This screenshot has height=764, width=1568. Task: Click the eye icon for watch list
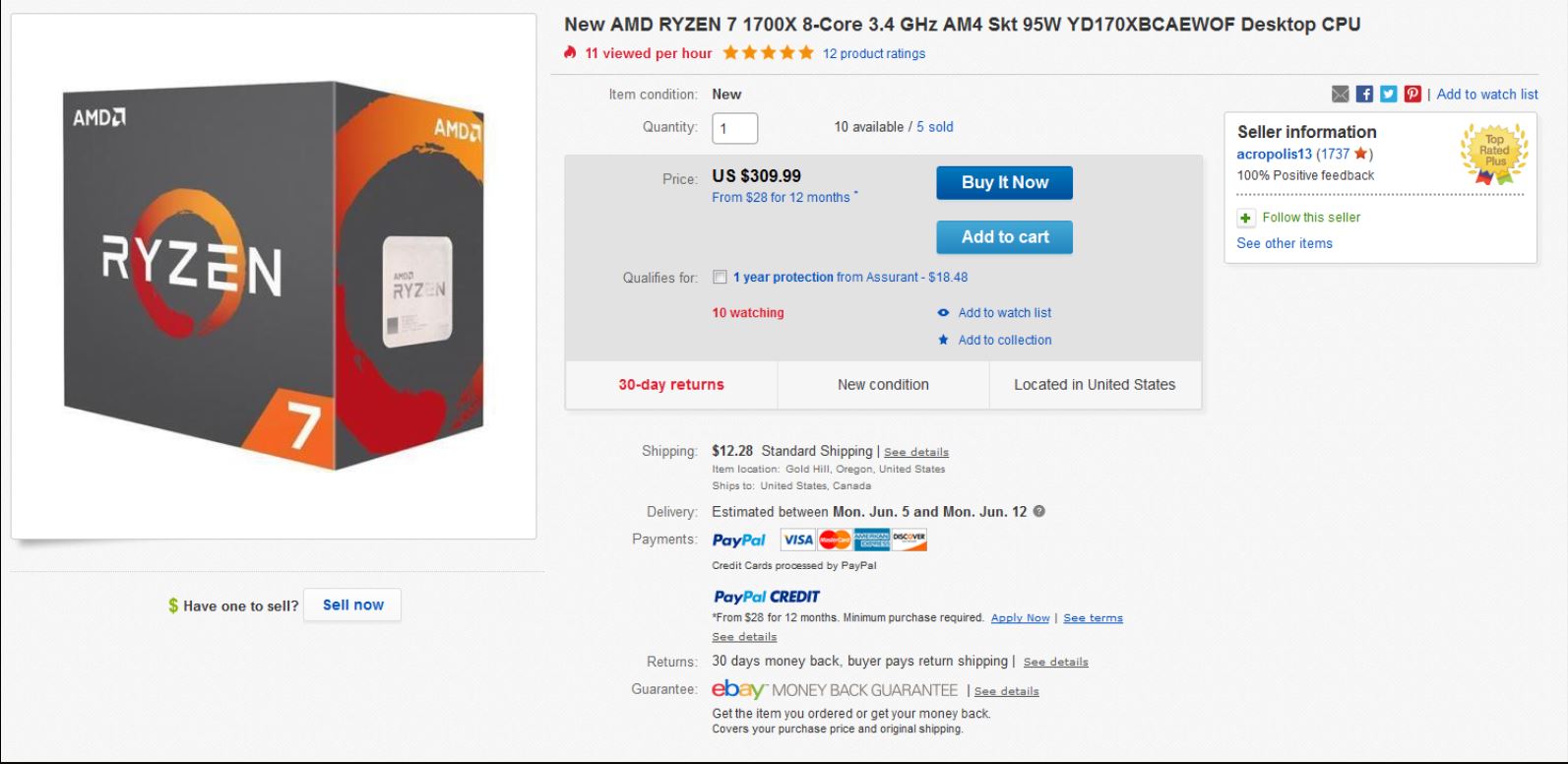pyautogui.click(x=943, y=313)
